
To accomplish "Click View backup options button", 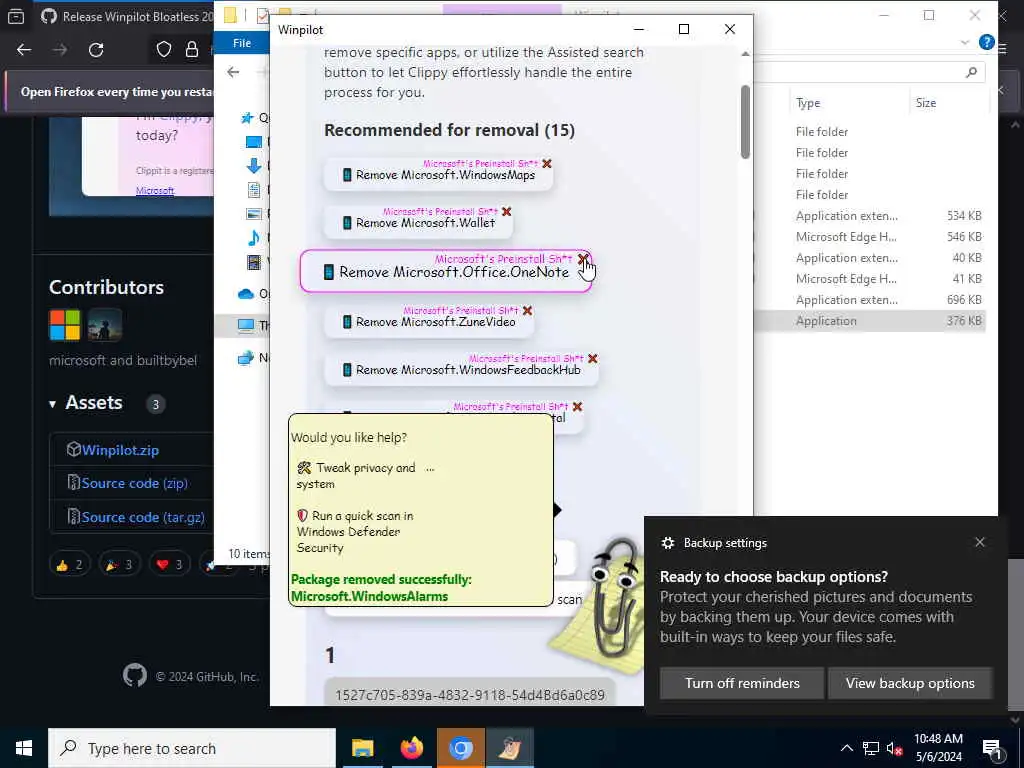I will [x=910, y=683].
